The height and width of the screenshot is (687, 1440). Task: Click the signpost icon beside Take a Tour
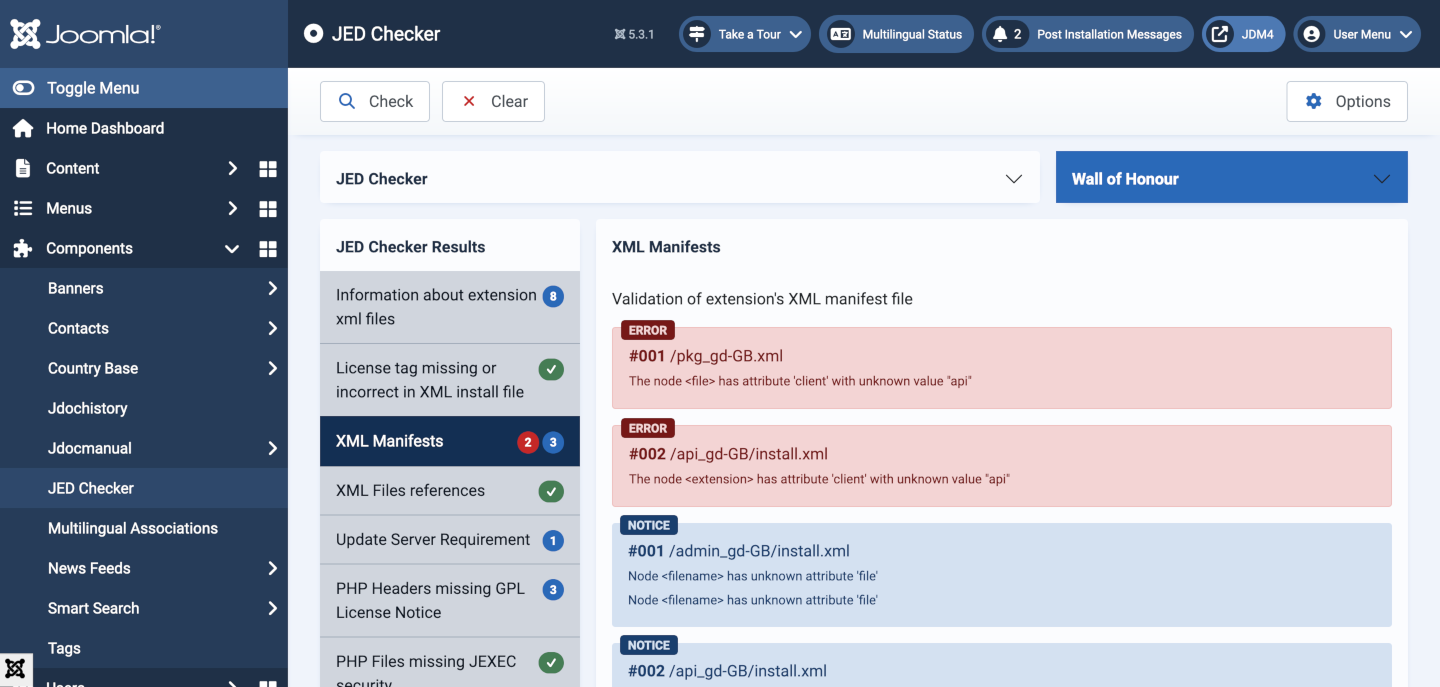tap(697, 34)
